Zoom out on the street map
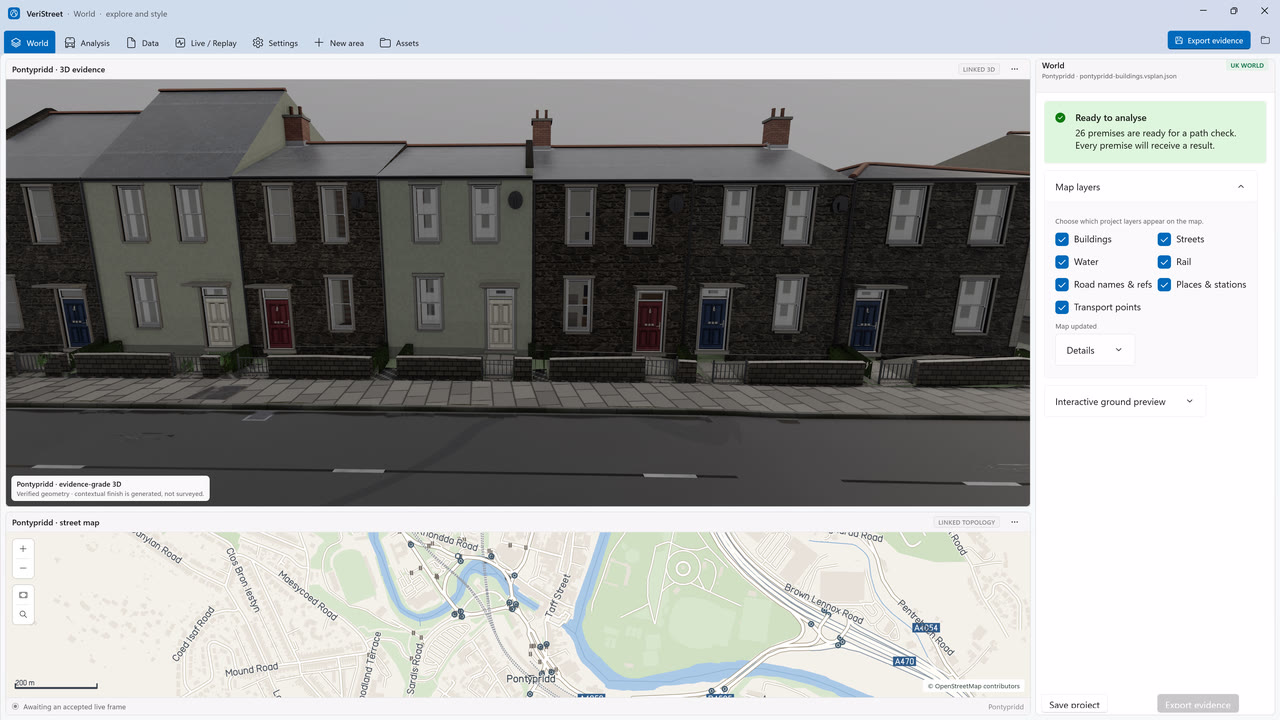Screen dimensions: 1280x720 (x=23, y=568)
